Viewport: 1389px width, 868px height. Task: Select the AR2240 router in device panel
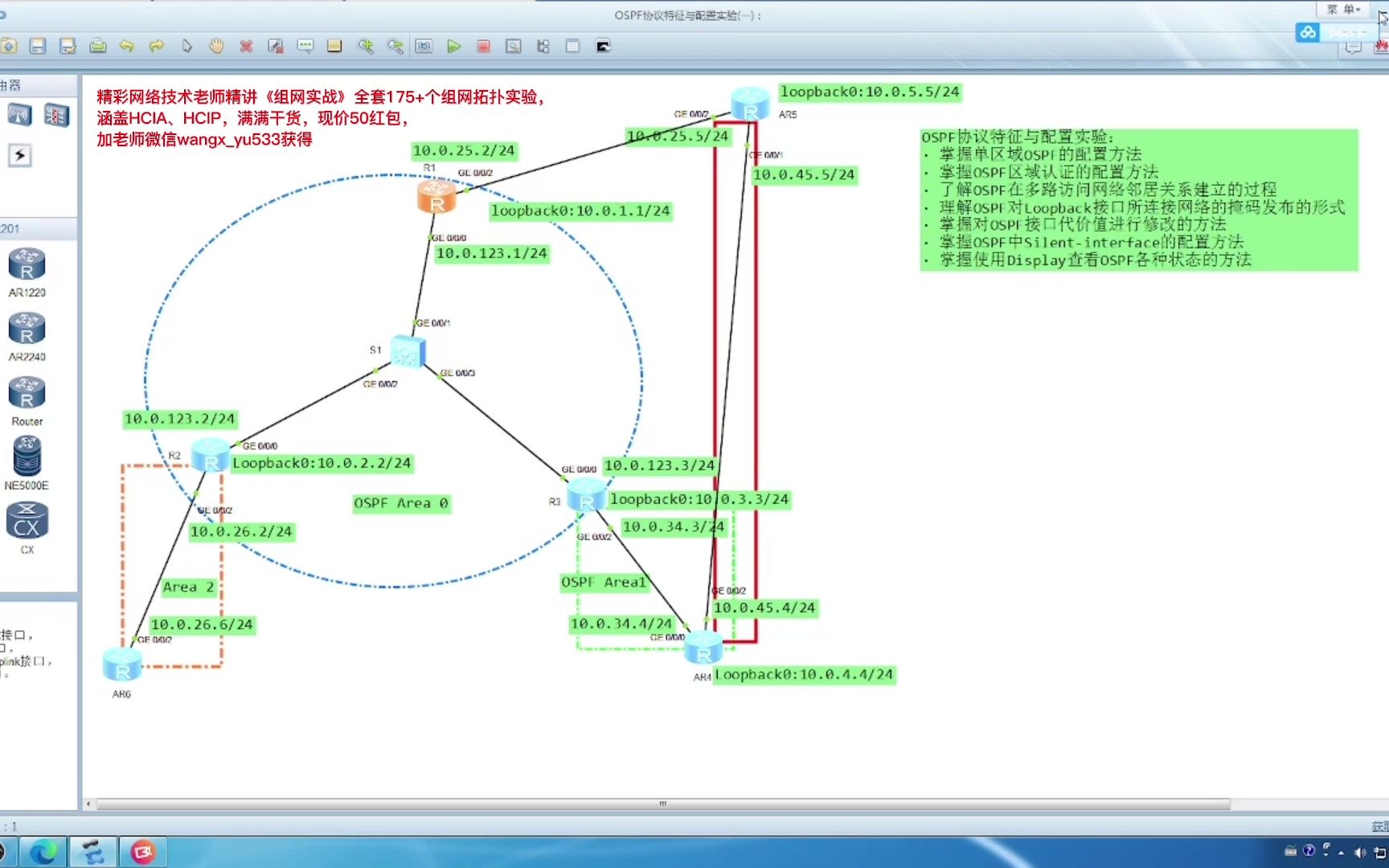(27, 330)
